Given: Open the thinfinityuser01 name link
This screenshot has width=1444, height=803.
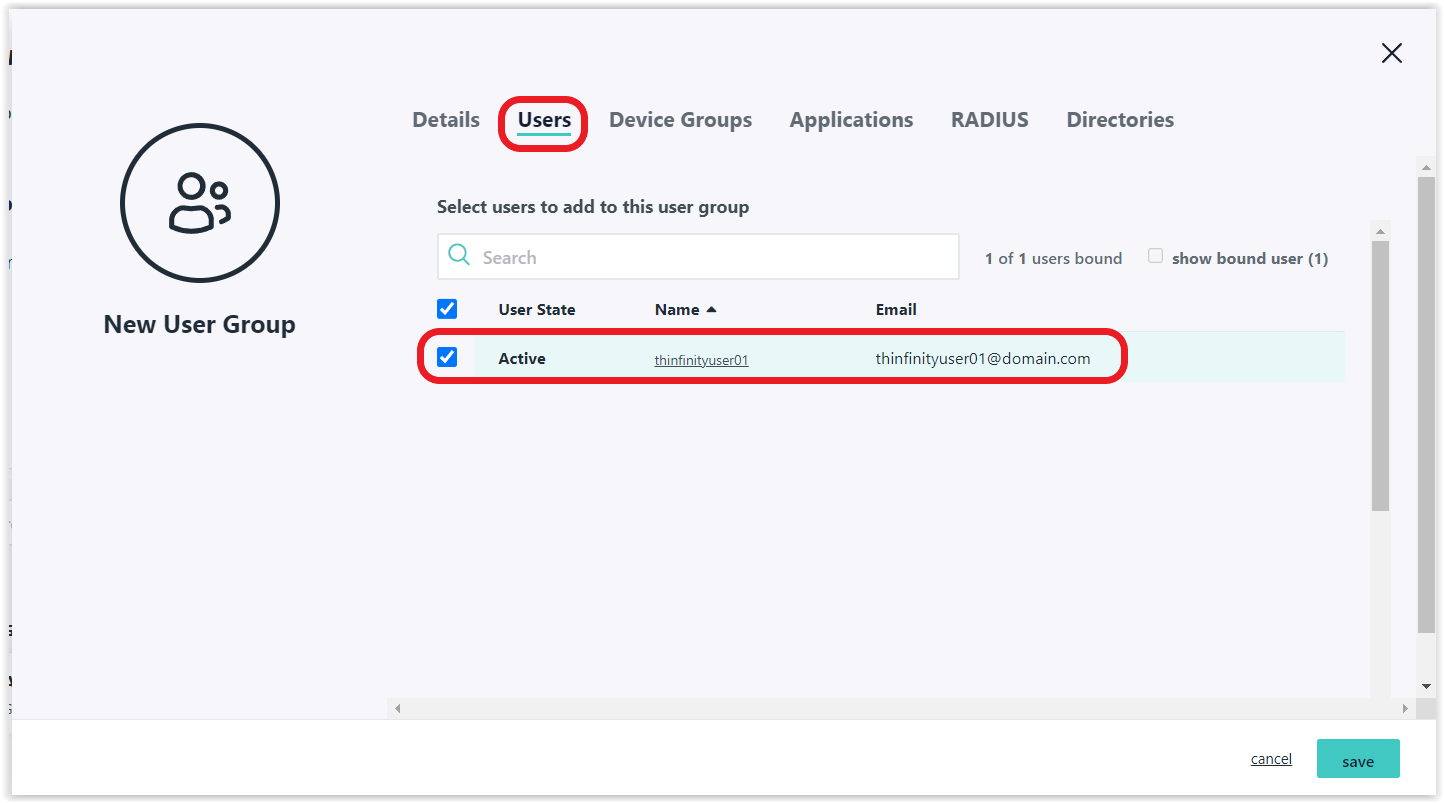Looking at the screenshot, I should tap(701, 360).
